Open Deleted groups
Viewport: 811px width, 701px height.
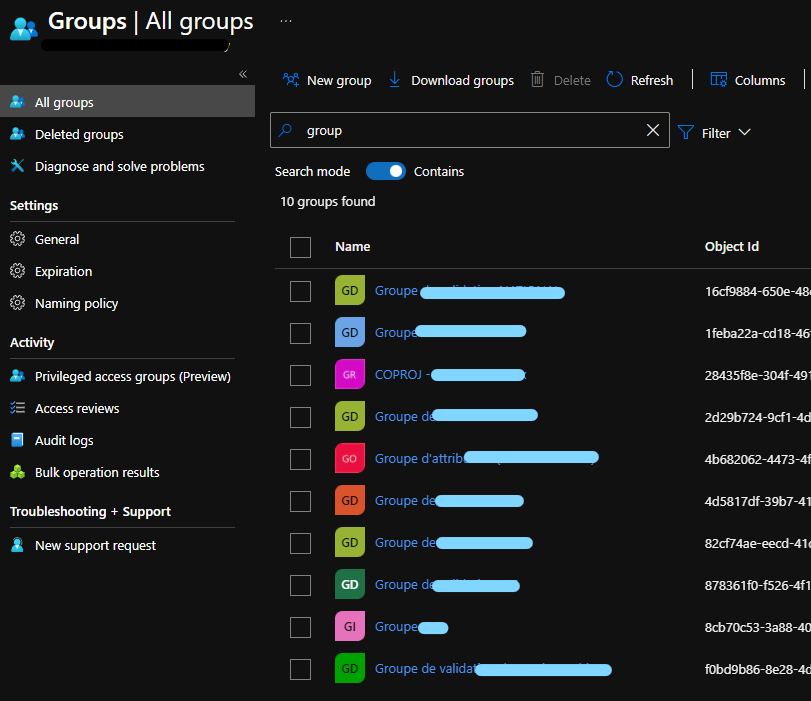[x=79, y=135]
